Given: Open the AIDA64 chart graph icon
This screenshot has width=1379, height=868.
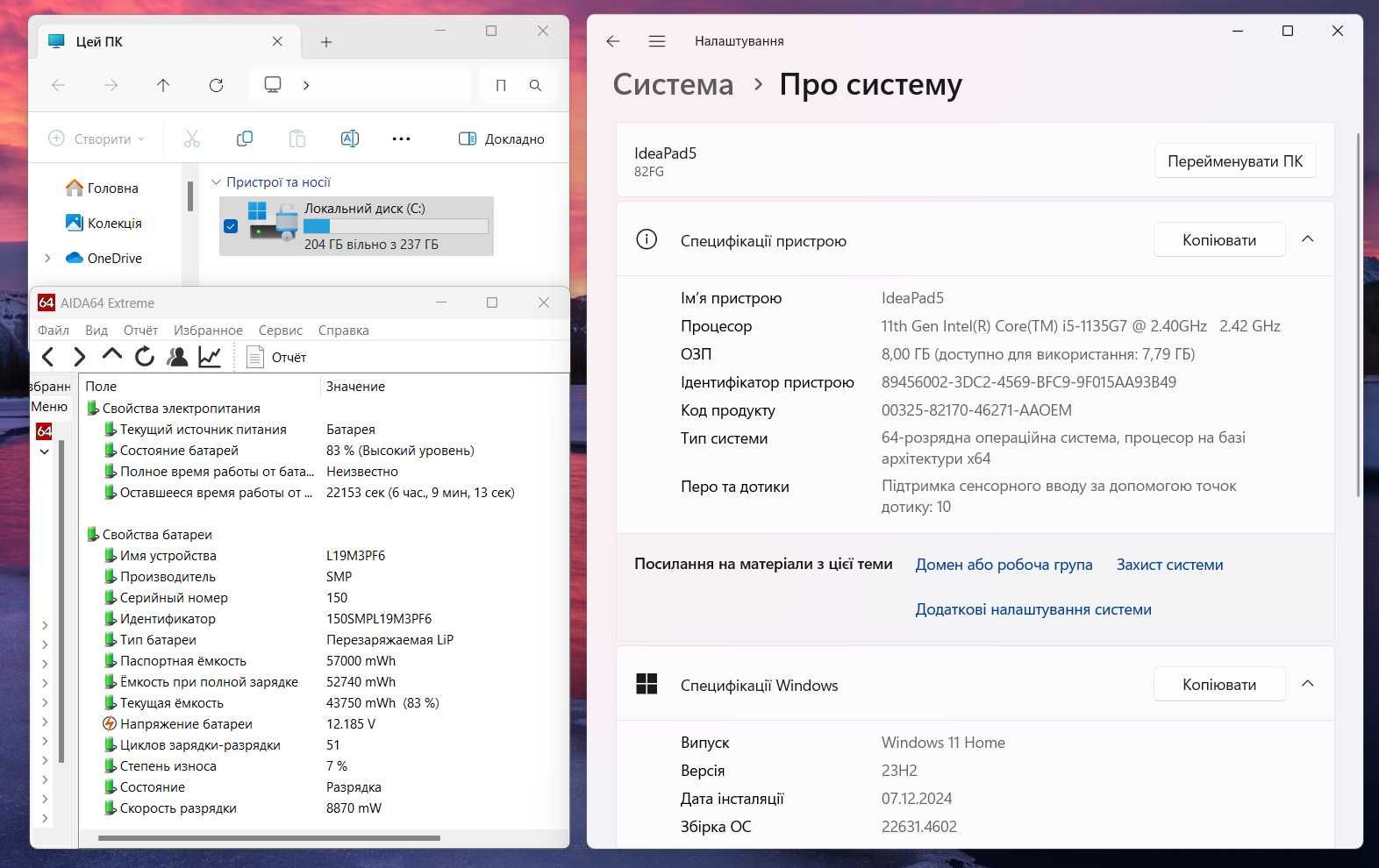Looking at the screenshot, I should [x=210, y=357].
